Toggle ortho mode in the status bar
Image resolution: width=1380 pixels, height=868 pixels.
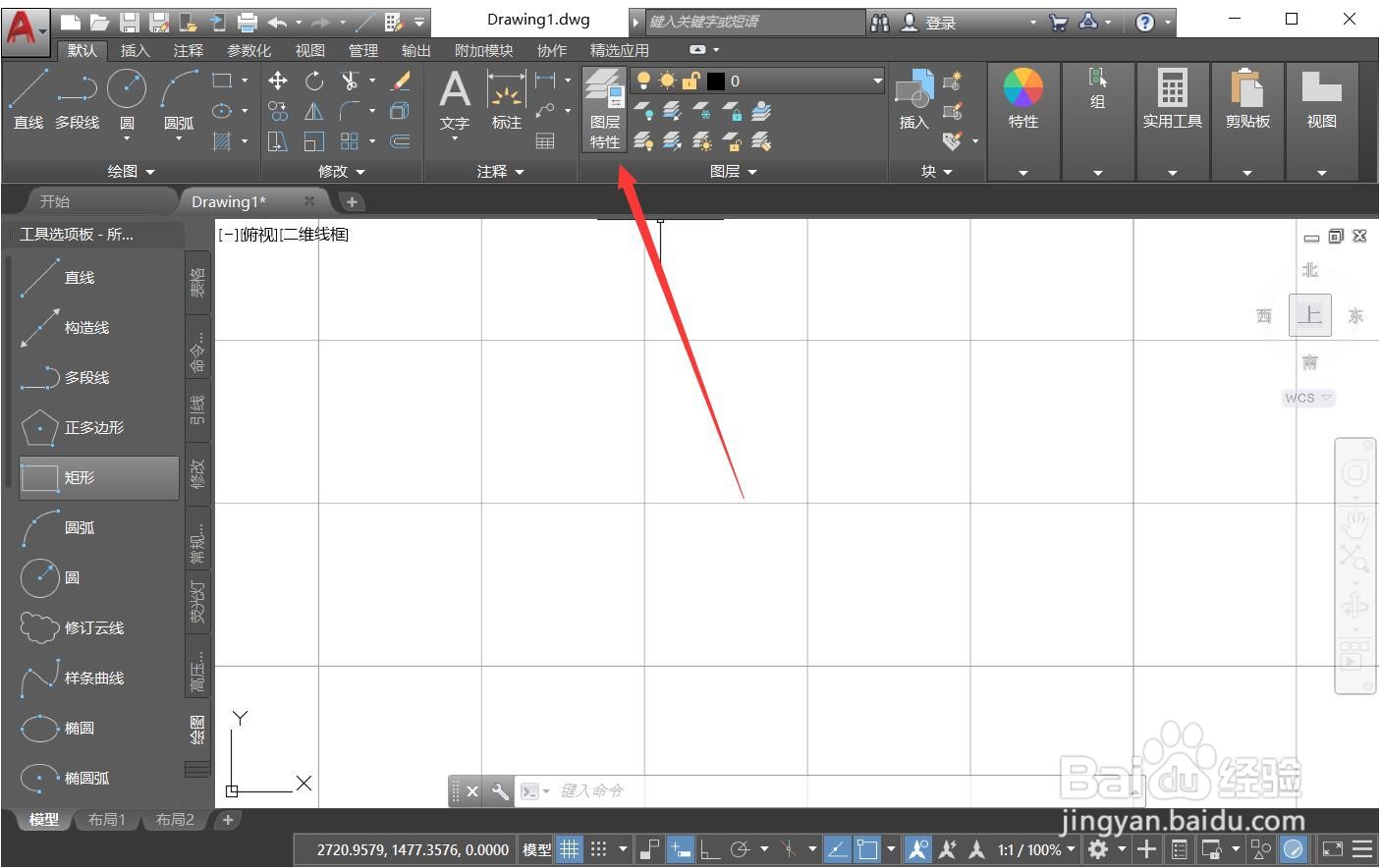pos(709,849)
